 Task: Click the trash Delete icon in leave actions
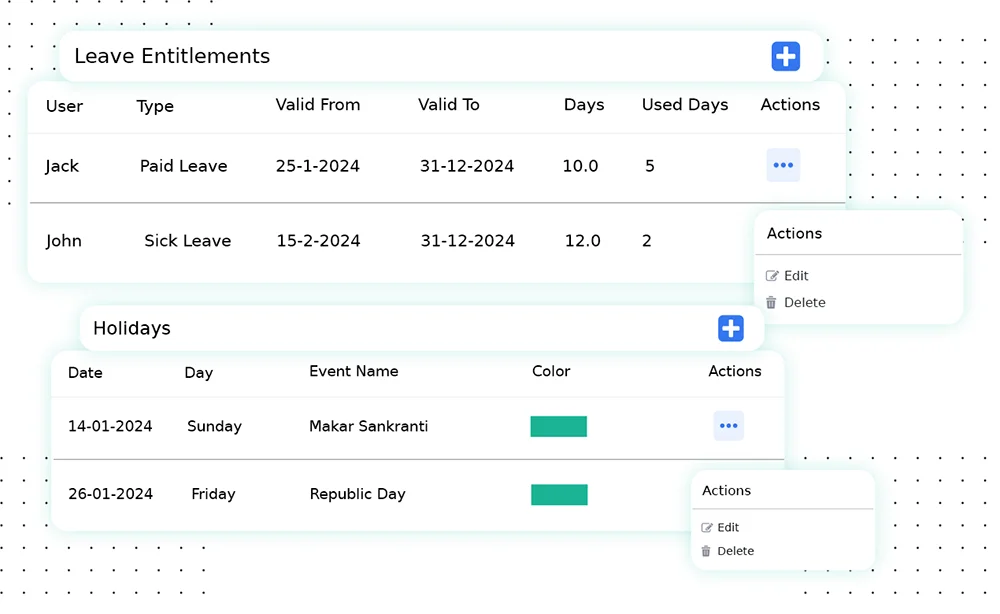tap(771, 302)
